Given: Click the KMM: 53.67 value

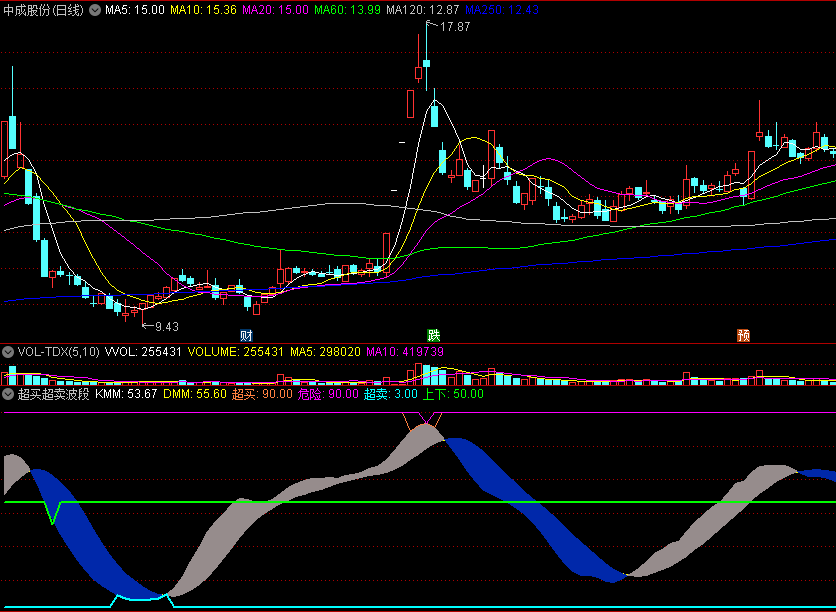Looking at the screenshot, I should click(126, 394).
